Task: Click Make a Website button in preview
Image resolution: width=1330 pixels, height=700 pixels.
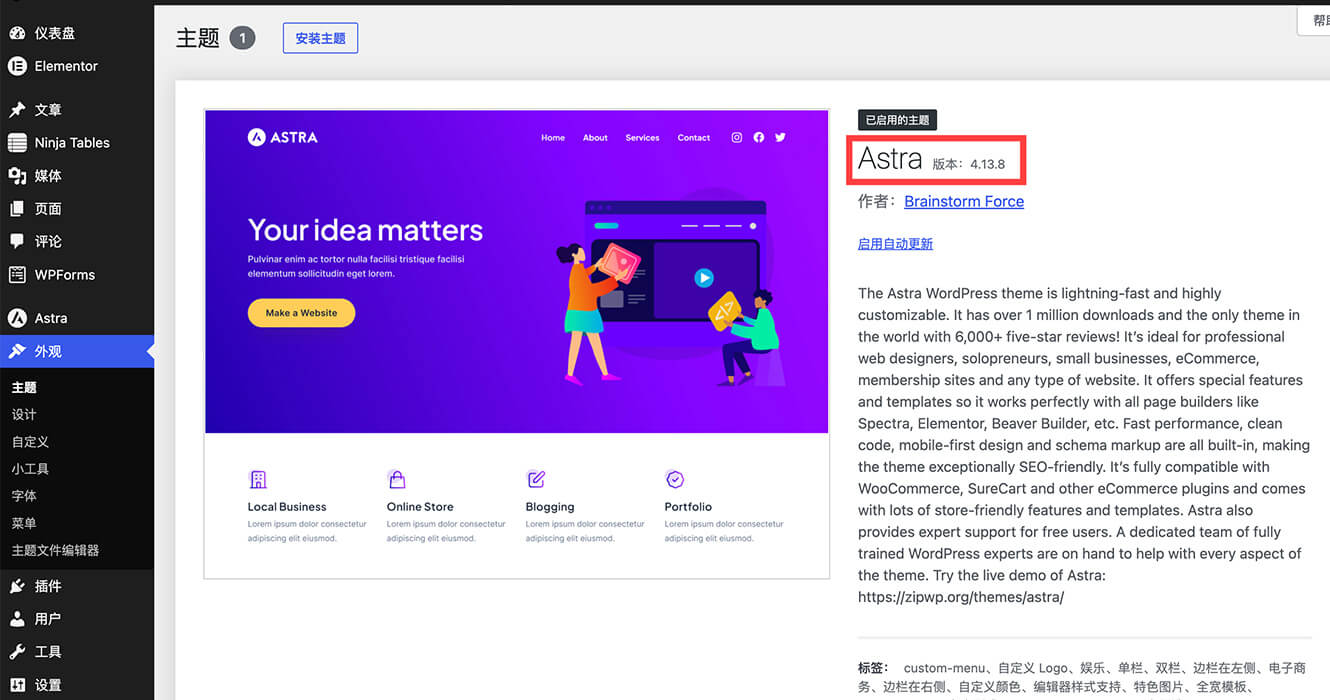Action: pos(301,313)
